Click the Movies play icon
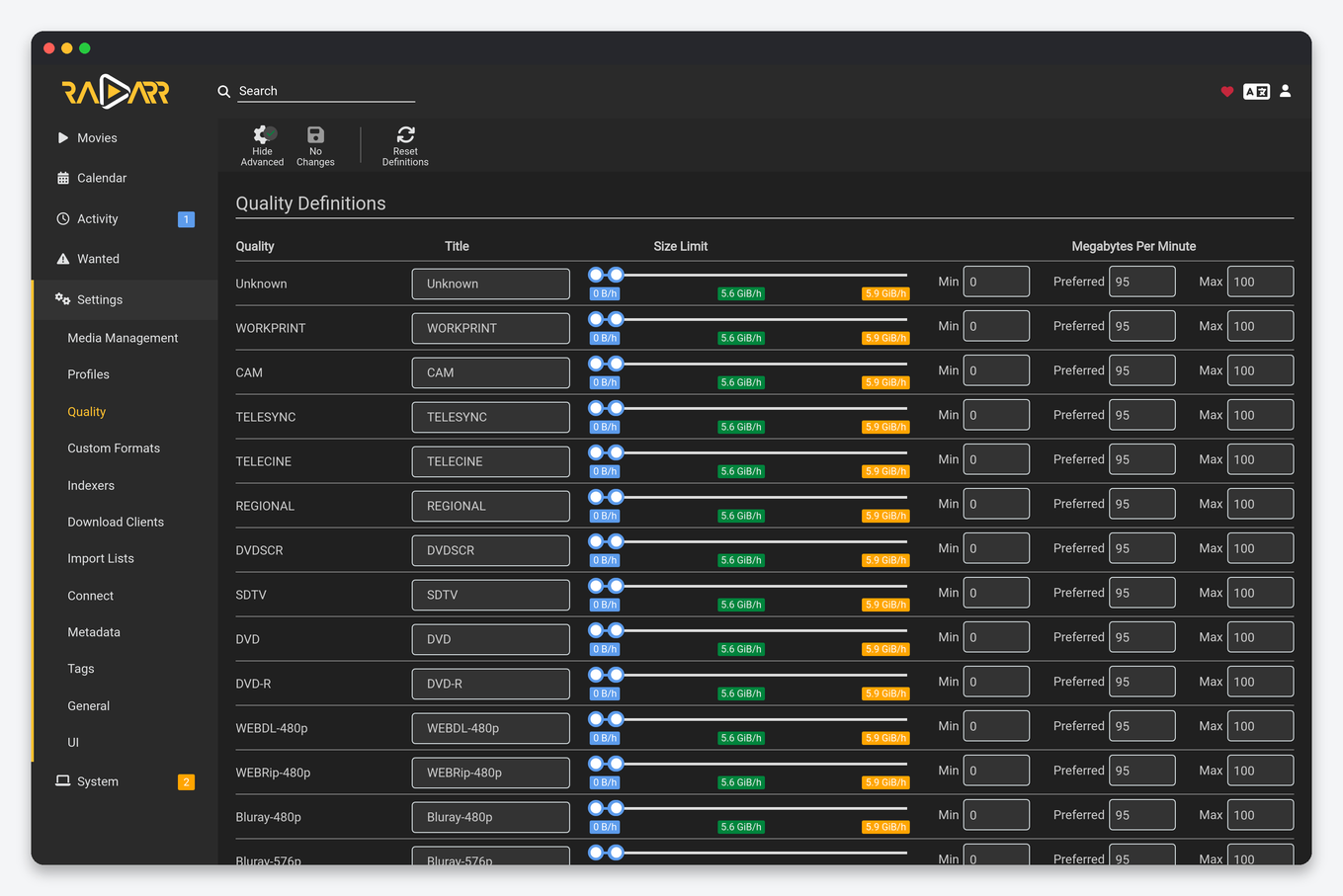This screenshot has height=896, width=1343. [63, 138]
